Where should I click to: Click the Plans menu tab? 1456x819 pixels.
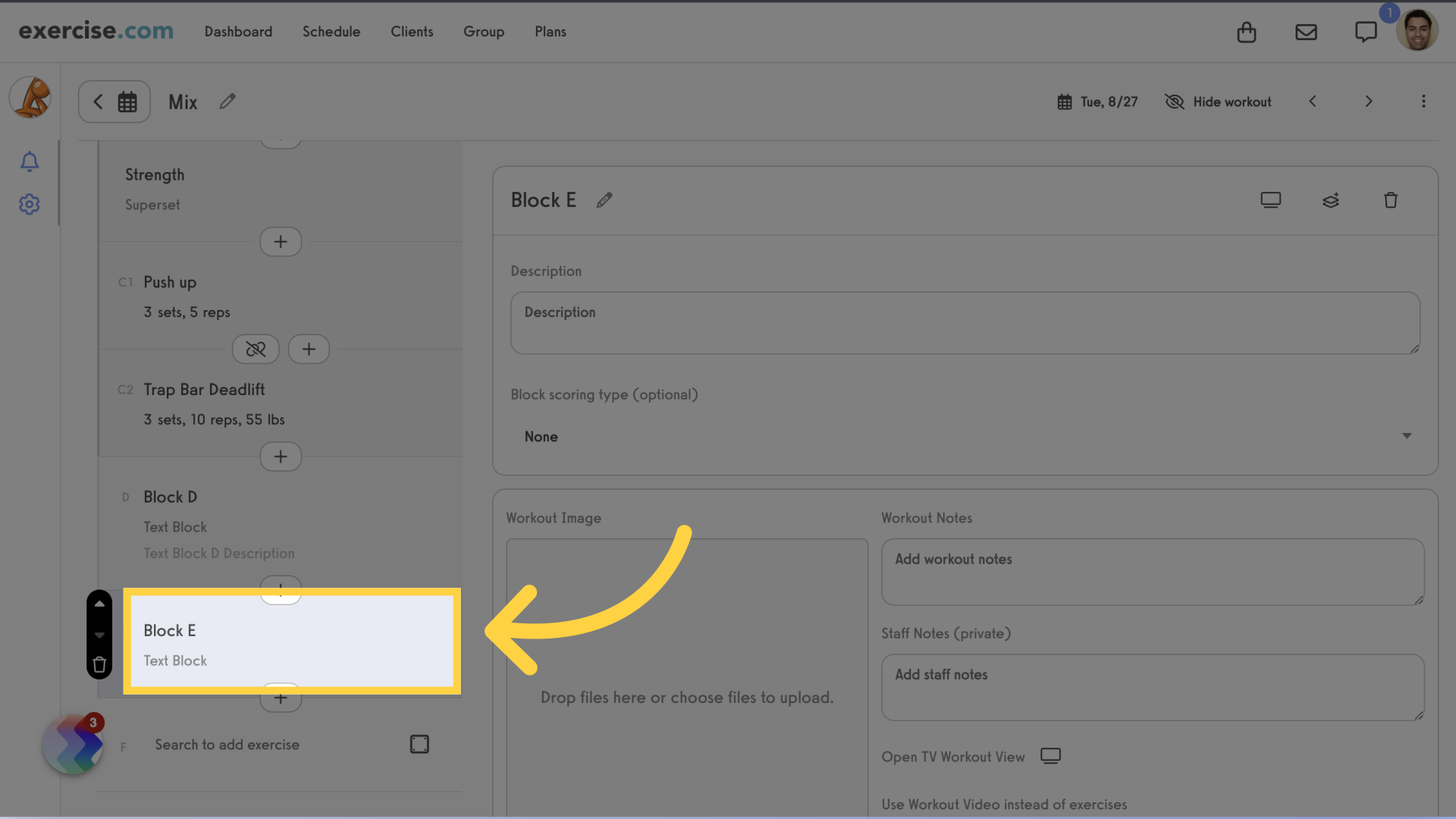(550, 31)
